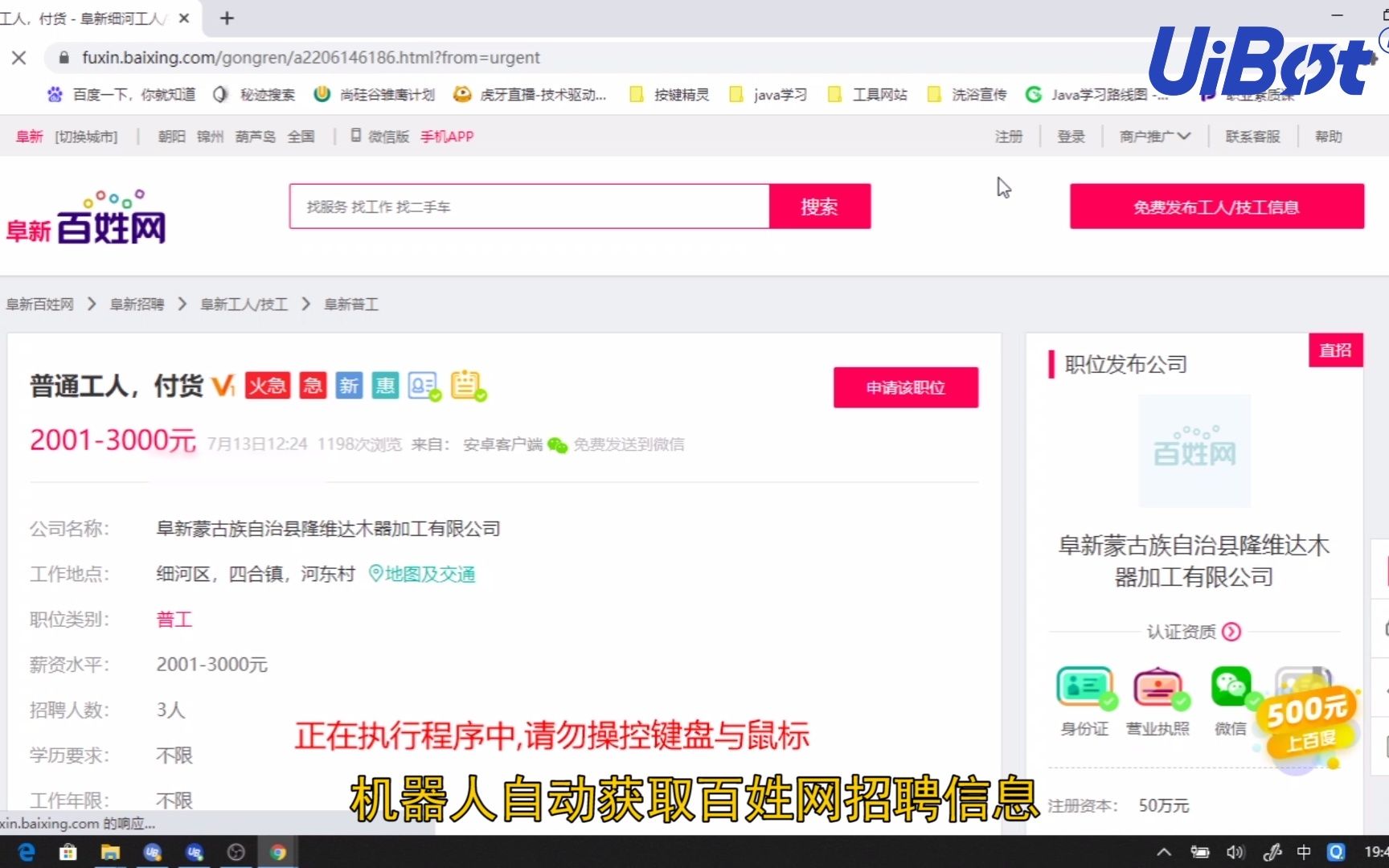The image size is (1389, 868).
Task: Go to 阜新工人/技工 breadcrumb
Action: [244, 305]
